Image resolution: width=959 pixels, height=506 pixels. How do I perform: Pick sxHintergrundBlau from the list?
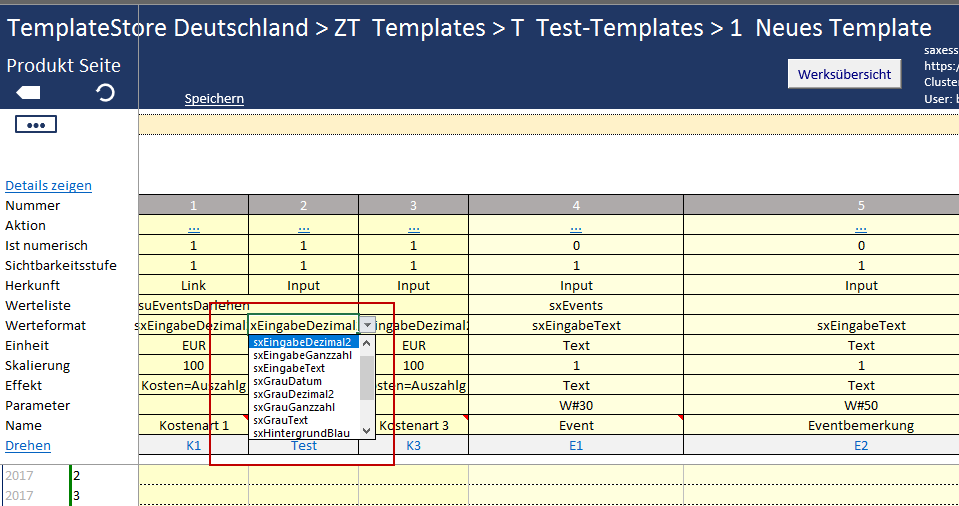[x=301, y=433]
